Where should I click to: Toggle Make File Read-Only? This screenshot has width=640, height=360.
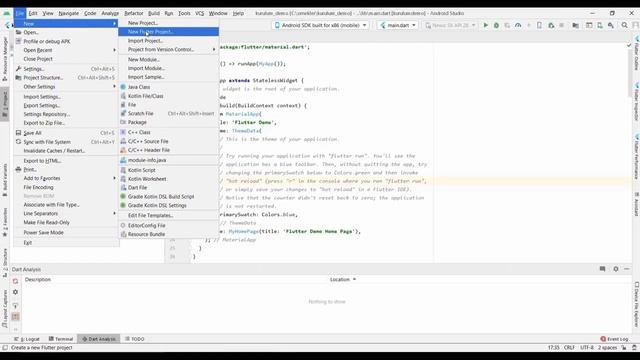click(66, 222)
